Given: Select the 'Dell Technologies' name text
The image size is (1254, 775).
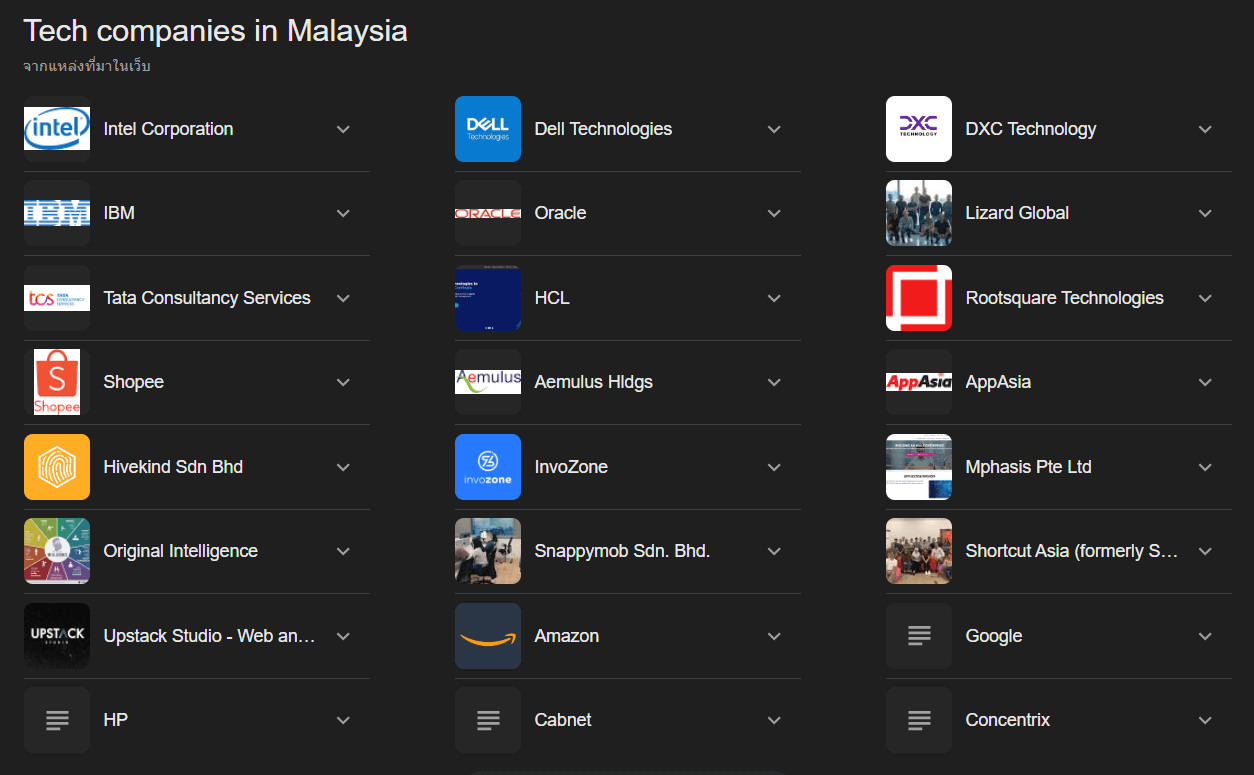Looking at the screenshot, I should (603, 129).
